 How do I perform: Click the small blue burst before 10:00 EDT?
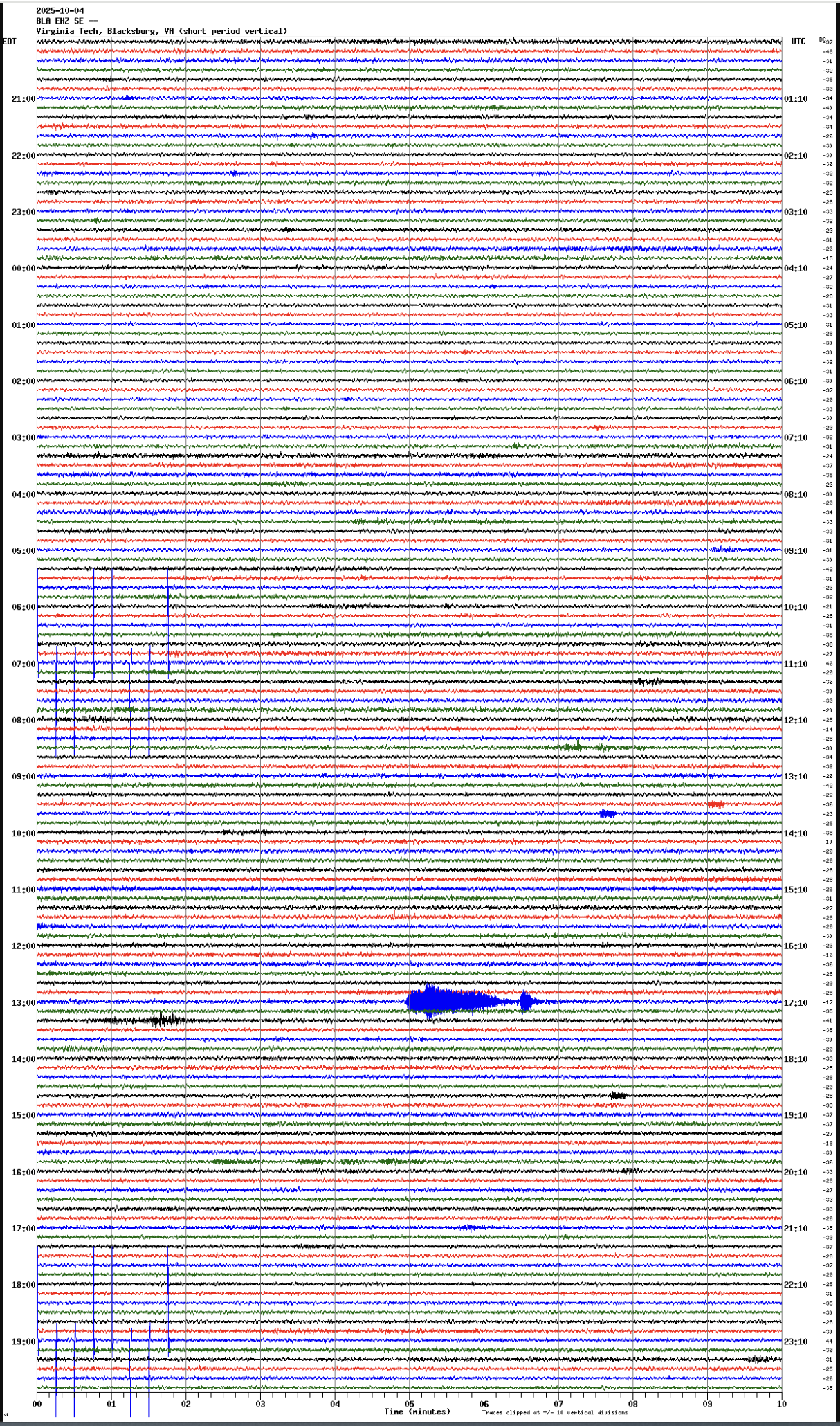pos(607,813)
